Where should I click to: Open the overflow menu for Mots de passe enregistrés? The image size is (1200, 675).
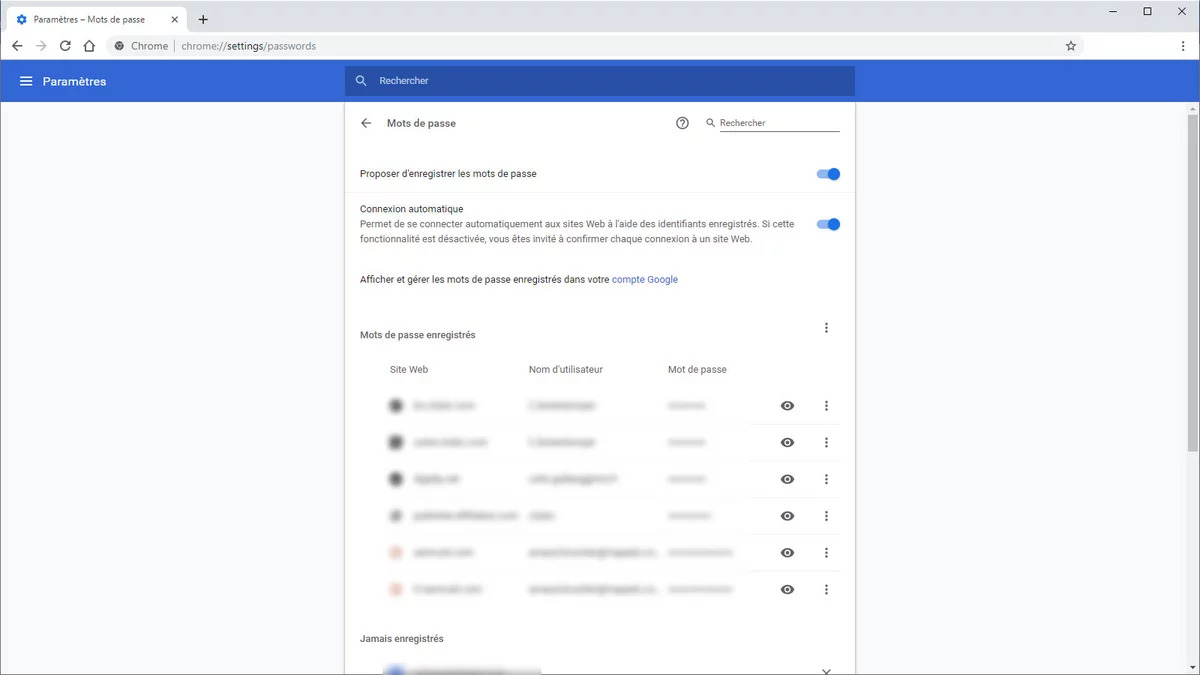coord(826,327)
